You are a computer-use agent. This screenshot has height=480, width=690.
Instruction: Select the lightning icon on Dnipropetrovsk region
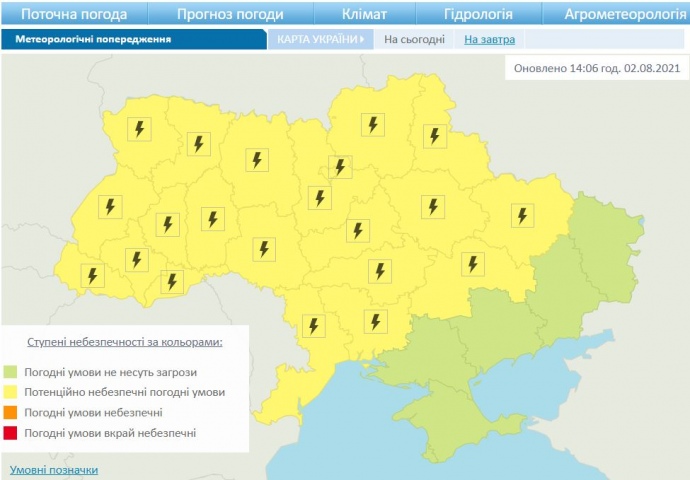pyautogui.click(x=472, y=264)
